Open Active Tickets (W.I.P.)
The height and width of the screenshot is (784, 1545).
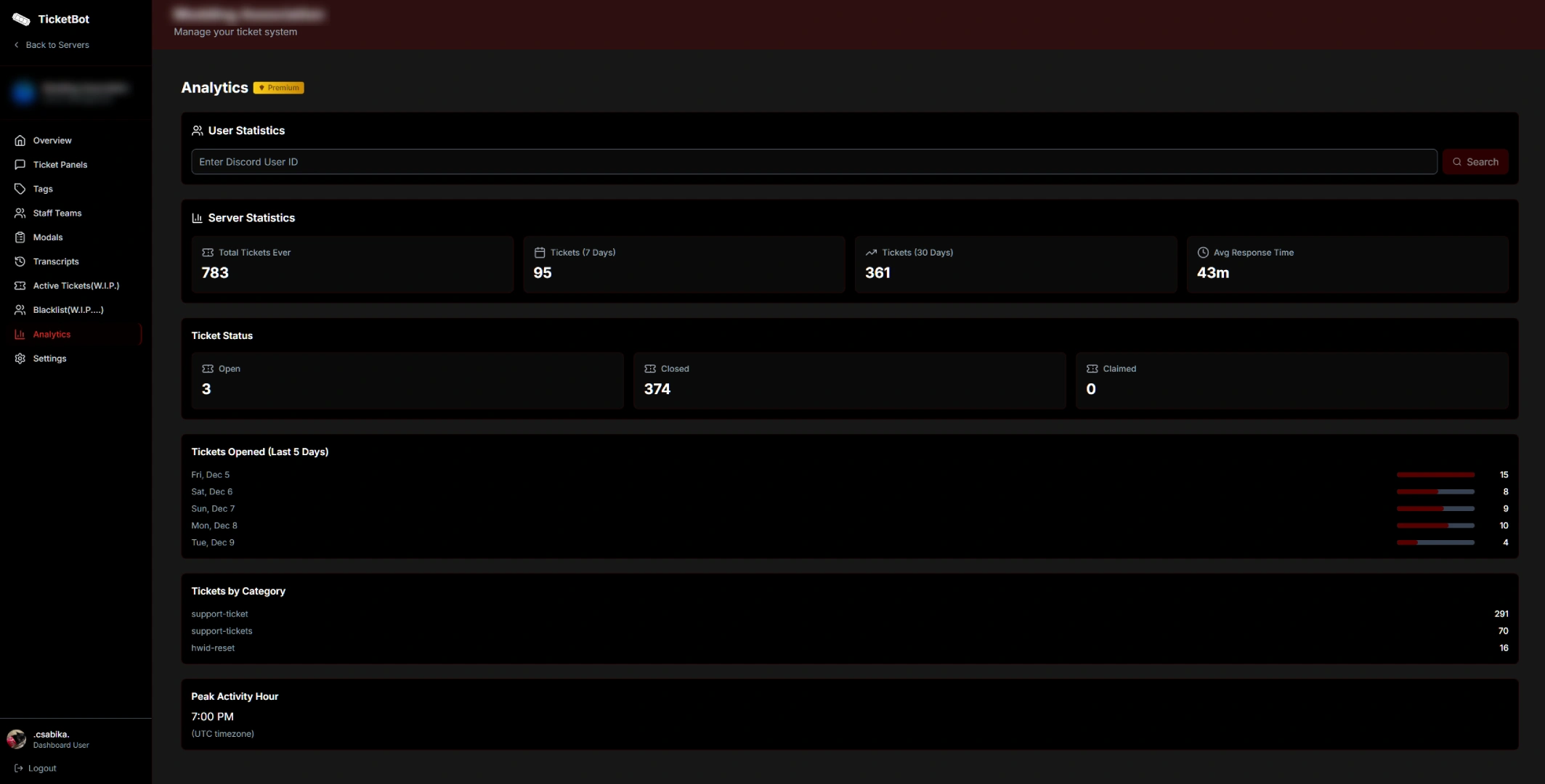click(76, 285)
